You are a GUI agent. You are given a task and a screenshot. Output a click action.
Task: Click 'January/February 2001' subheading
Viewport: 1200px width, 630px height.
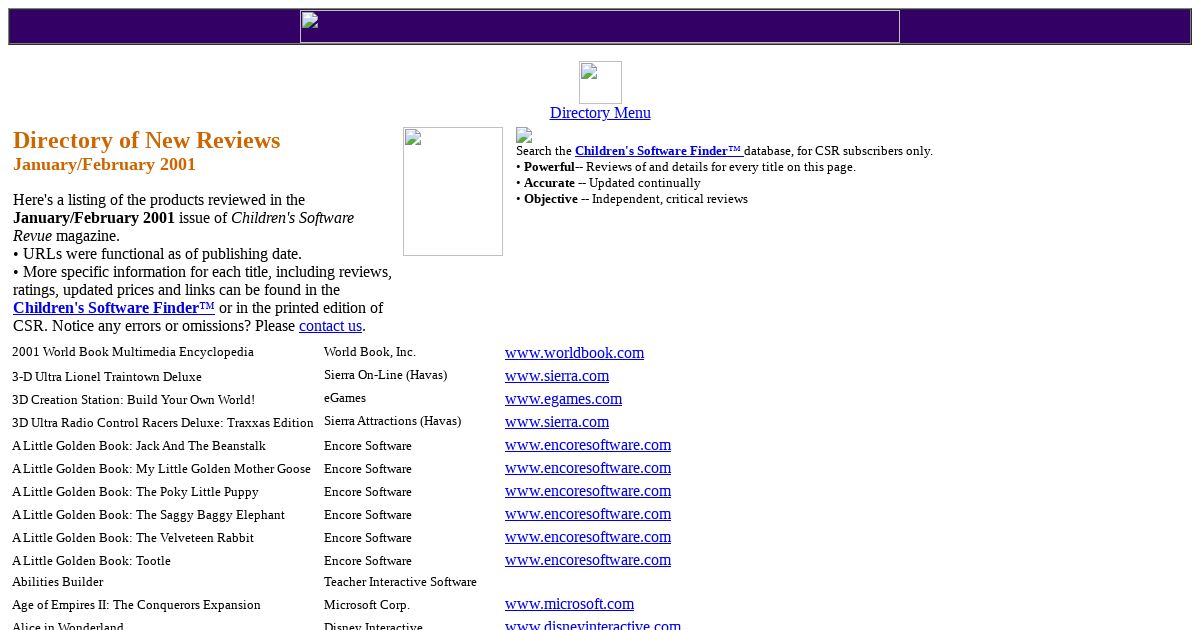click(104, 164)
